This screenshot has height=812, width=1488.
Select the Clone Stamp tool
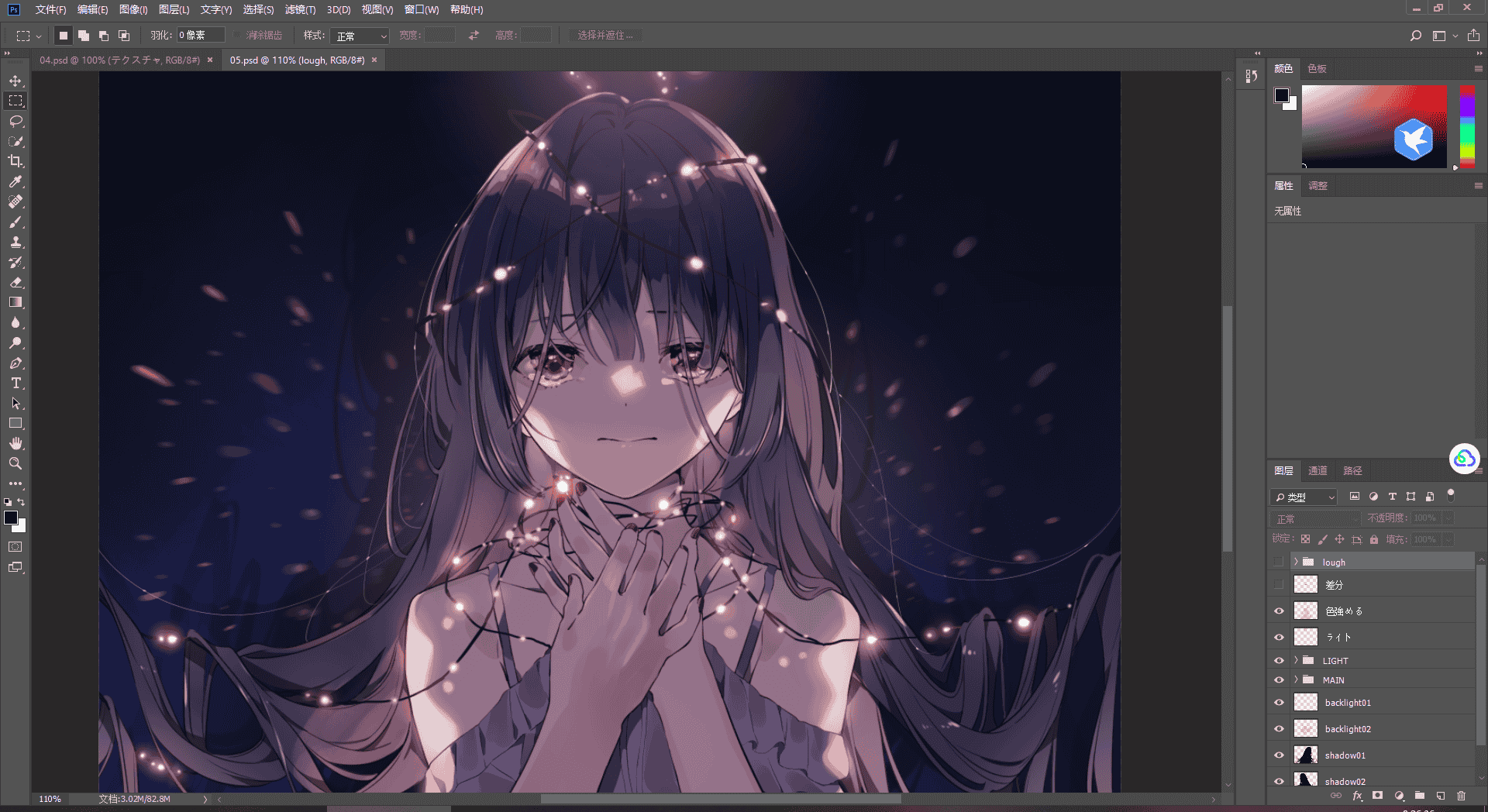pyautogui.click(x=15, y=242)
